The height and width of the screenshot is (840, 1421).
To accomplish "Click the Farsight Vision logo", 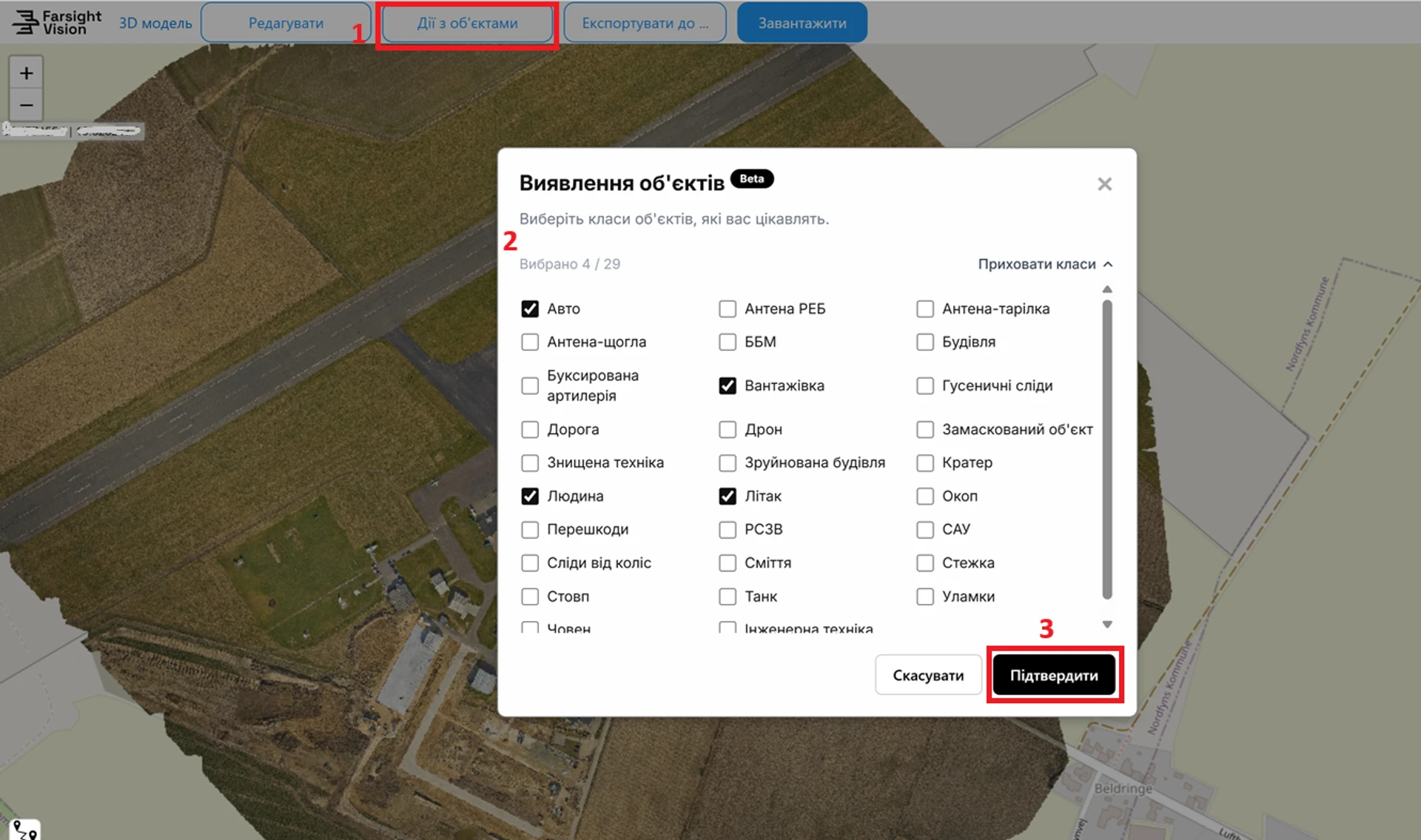I will 57,22.
